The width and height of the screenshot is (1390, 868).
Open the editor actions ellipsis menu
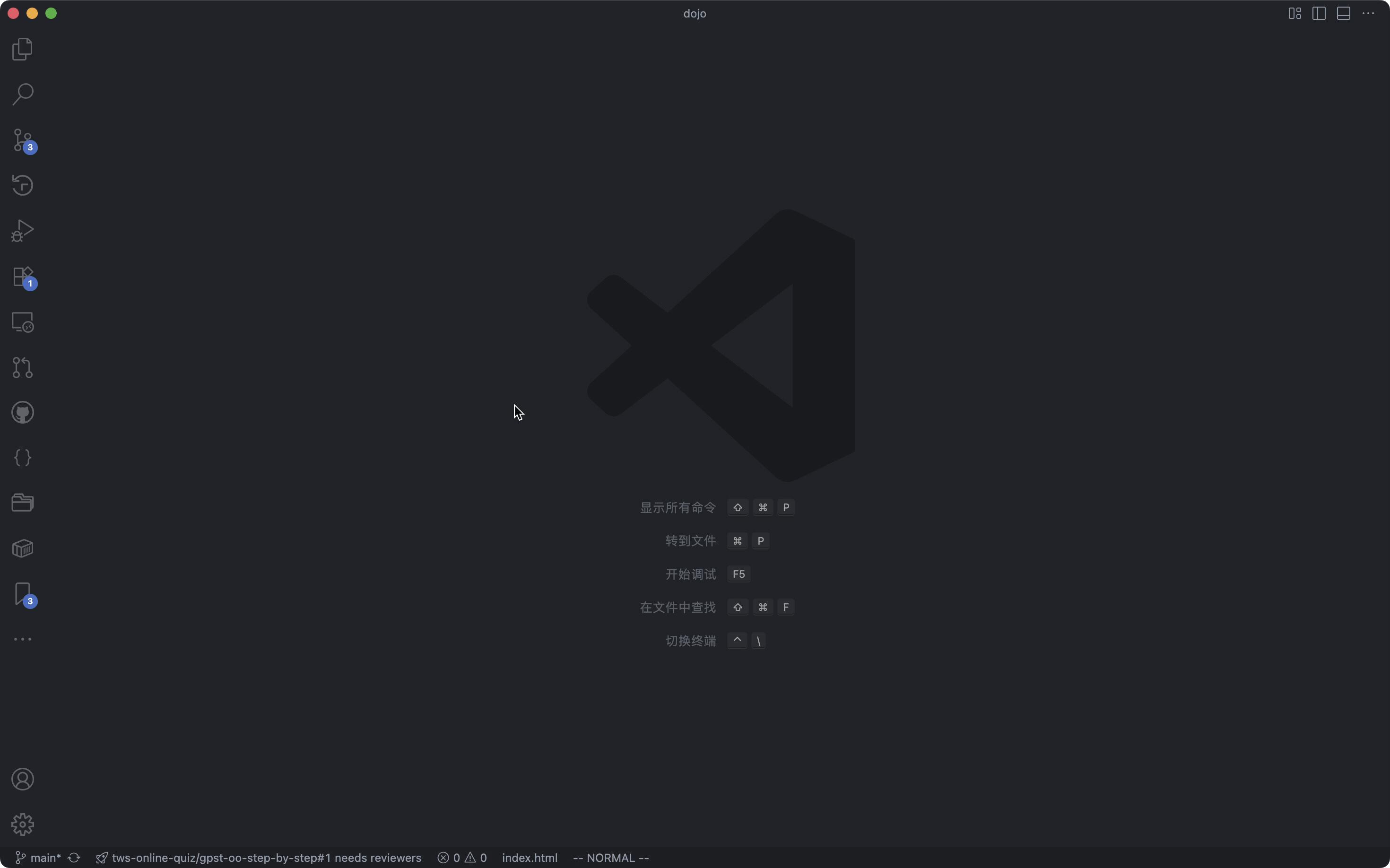1369,13
